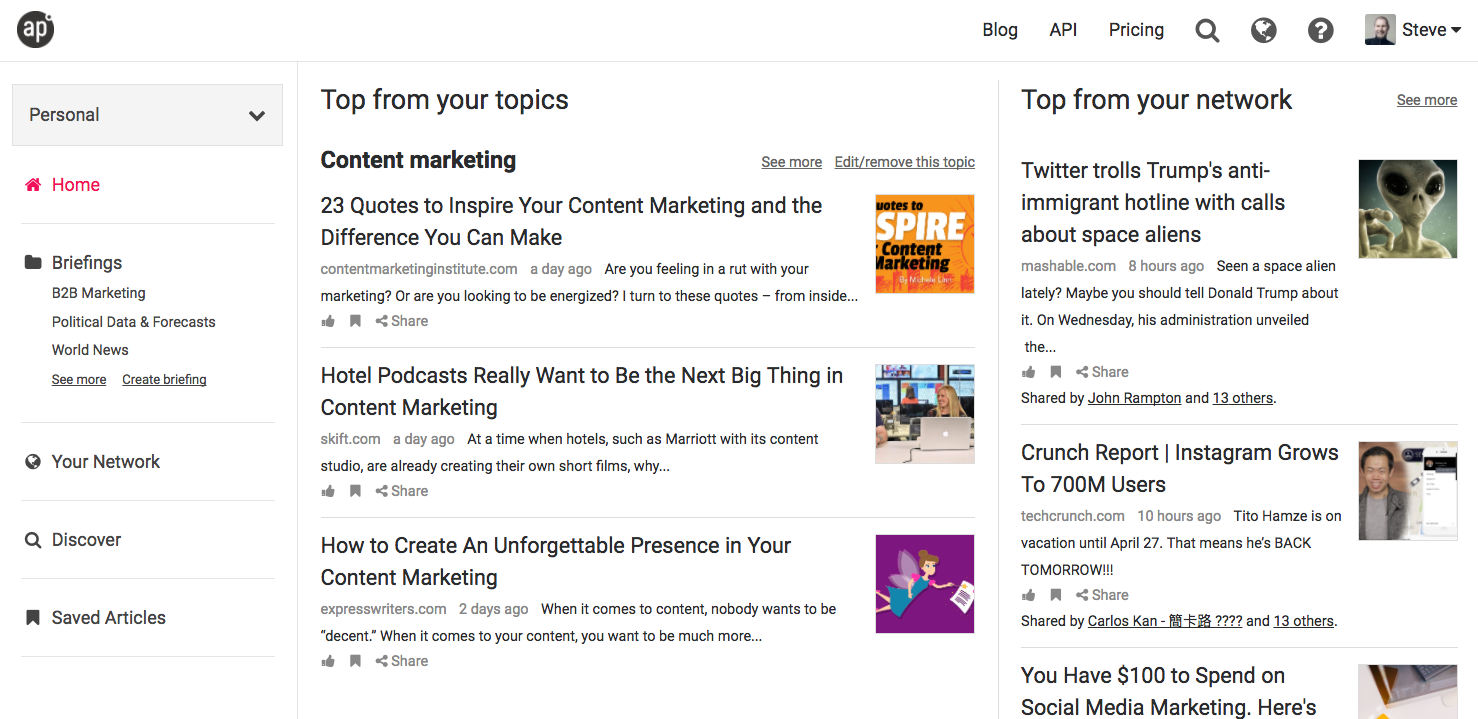Click skift.com source text
This screenshot has width=1478, height=719.
350,439
